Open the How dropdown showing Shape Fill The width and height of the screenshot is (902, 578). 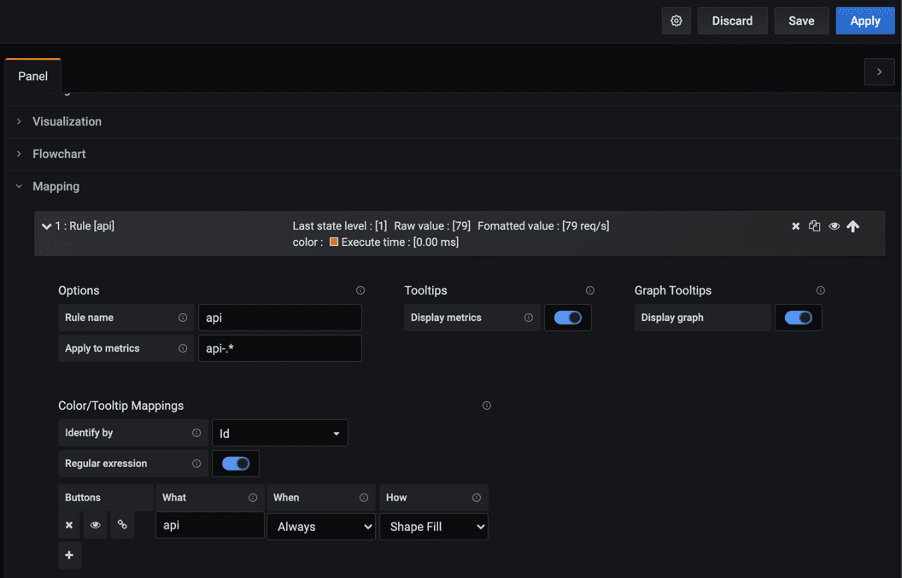point(433,526)
